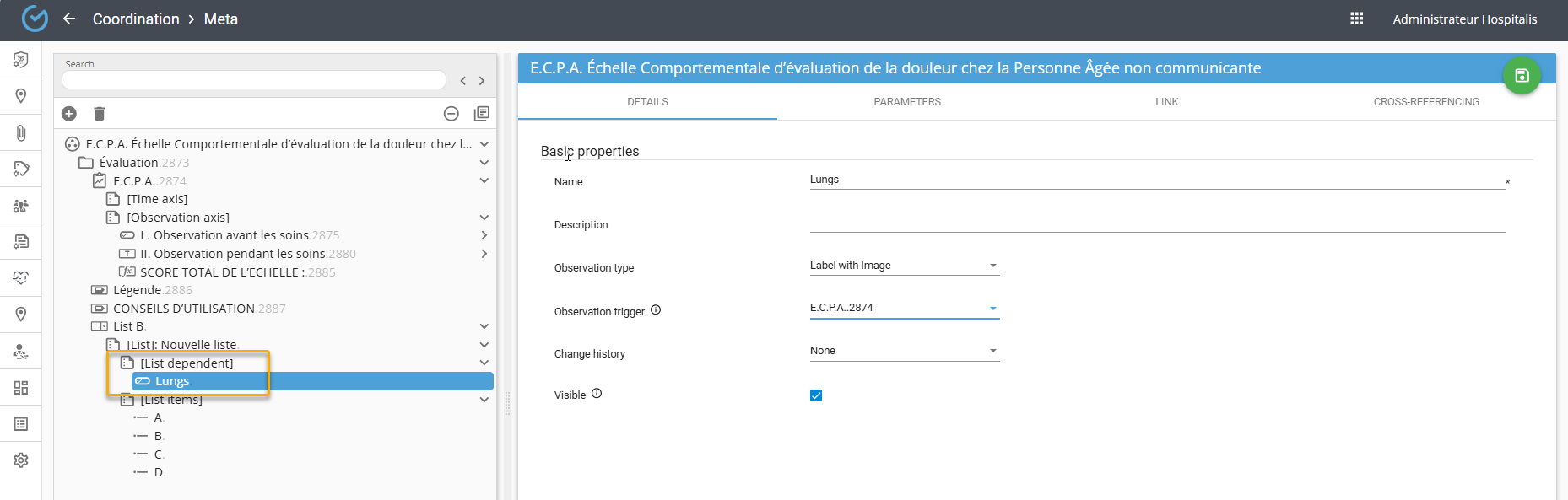
Task: Collapse the List B tree node
Action: click(484, 326)
